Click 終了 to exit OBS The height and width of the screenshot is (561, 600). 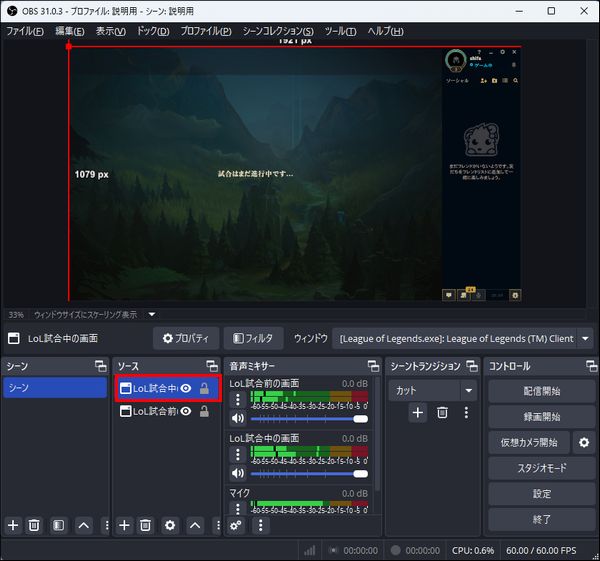coord(541,519)
